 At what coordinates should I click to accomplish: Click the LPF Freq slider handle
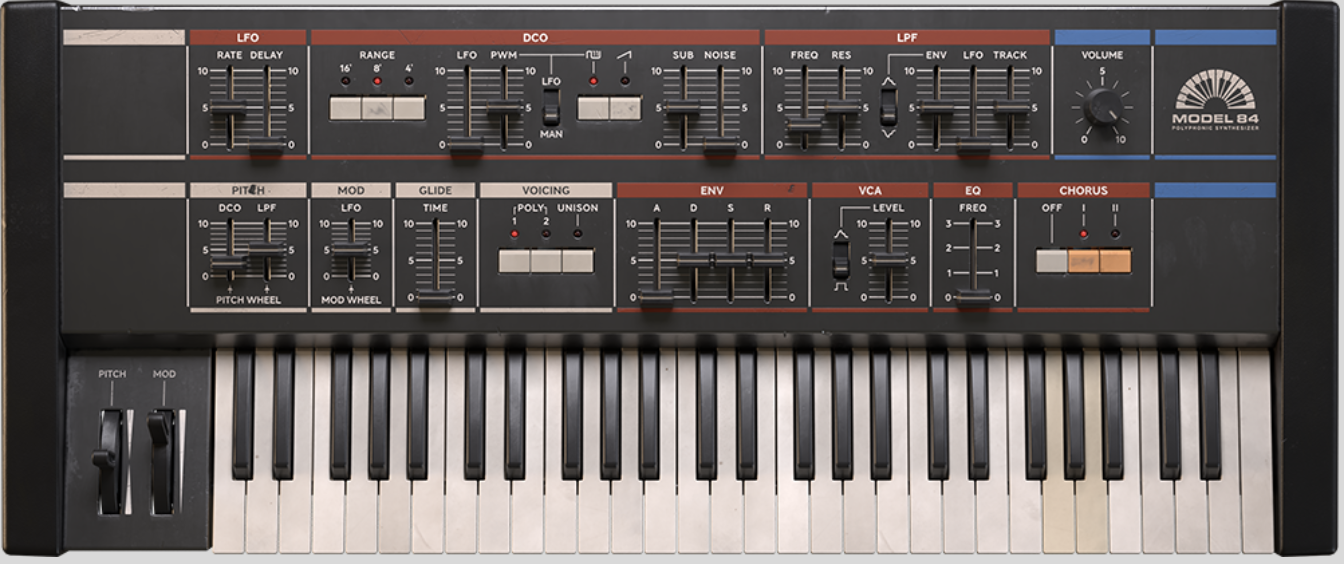coord(803,127)
